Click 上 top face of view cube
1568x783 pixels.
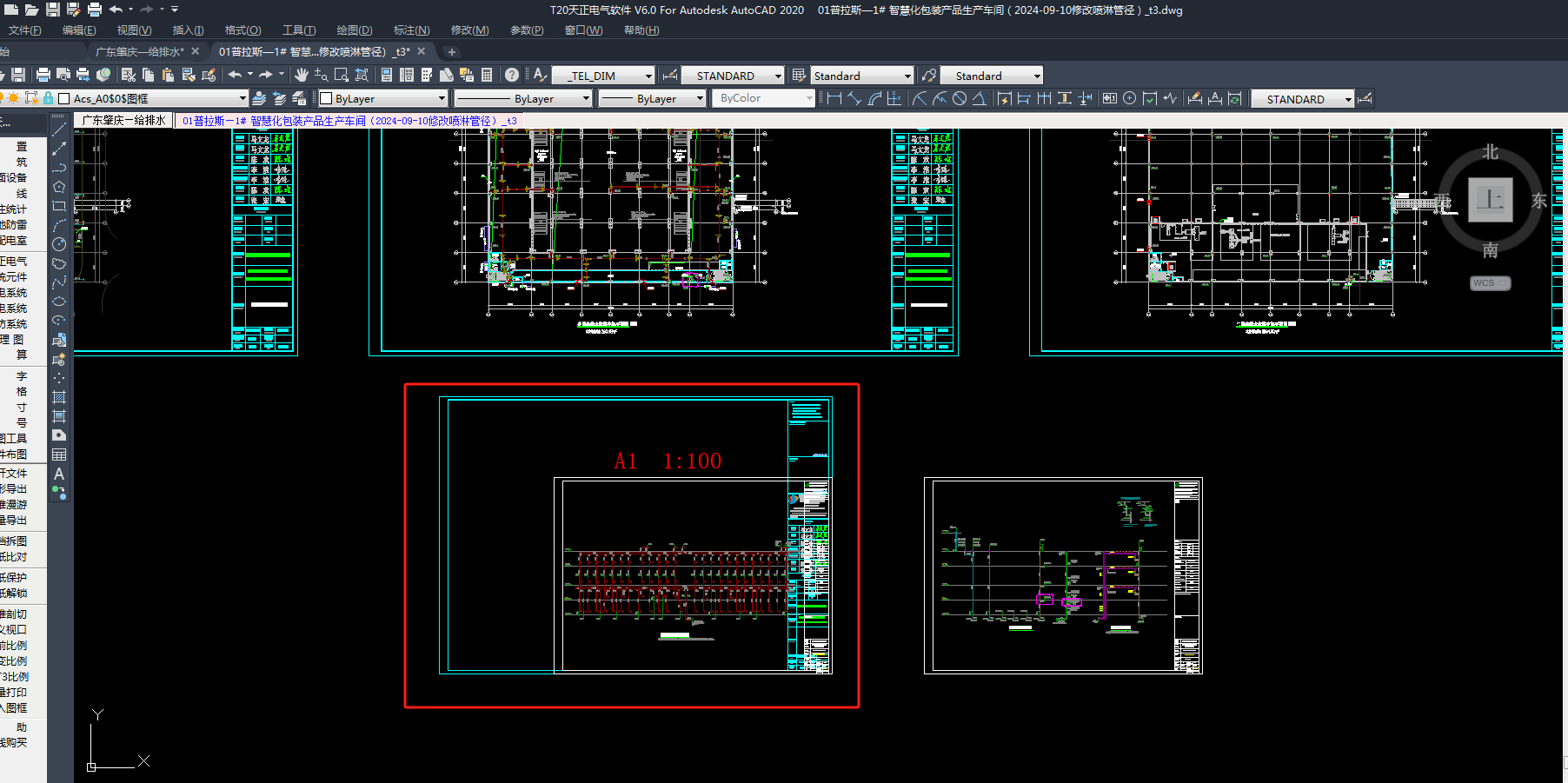(x=1490, y=200)
